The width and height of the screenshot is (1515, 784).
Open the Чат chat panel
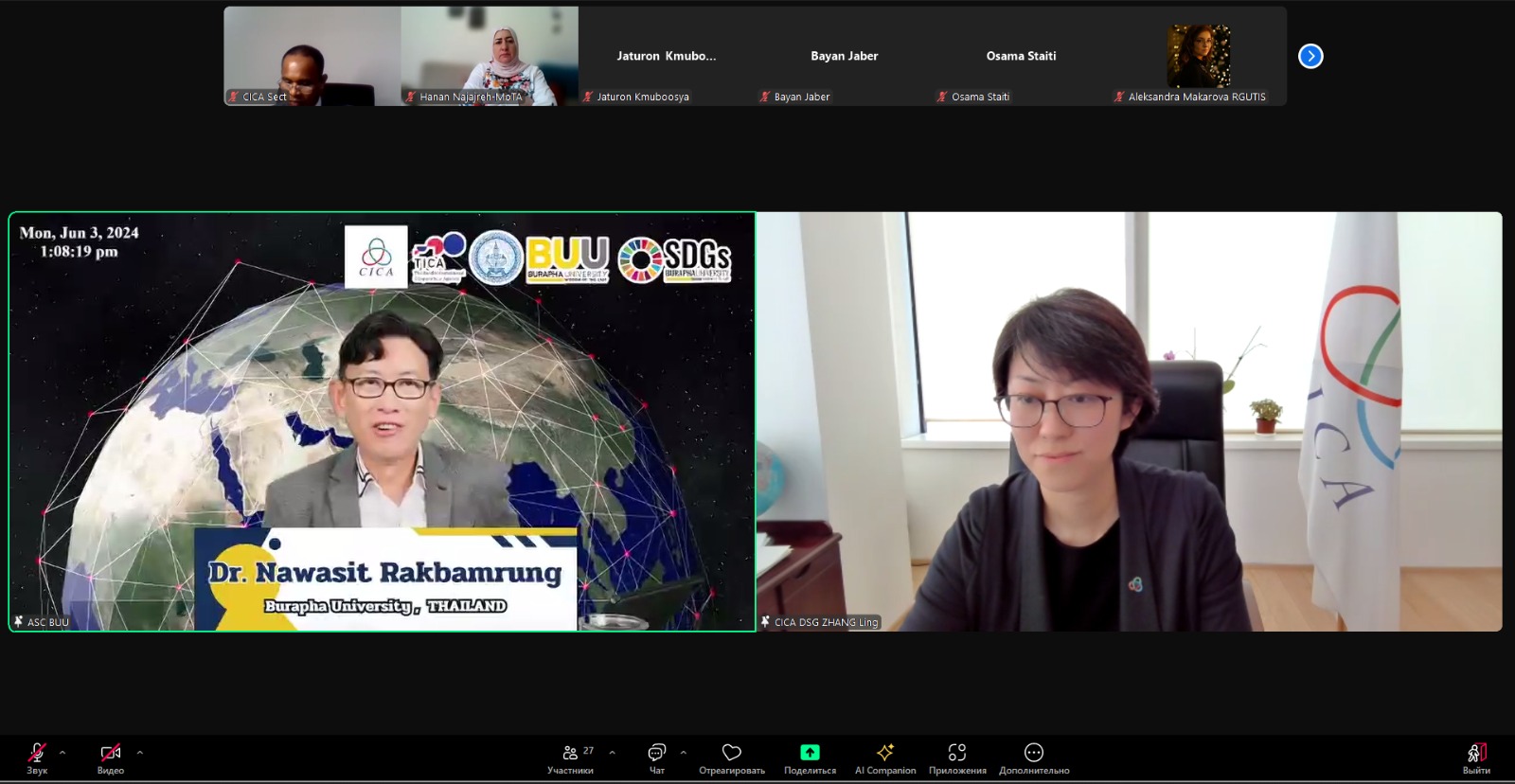pyautogui.click(x=656, y=757)
